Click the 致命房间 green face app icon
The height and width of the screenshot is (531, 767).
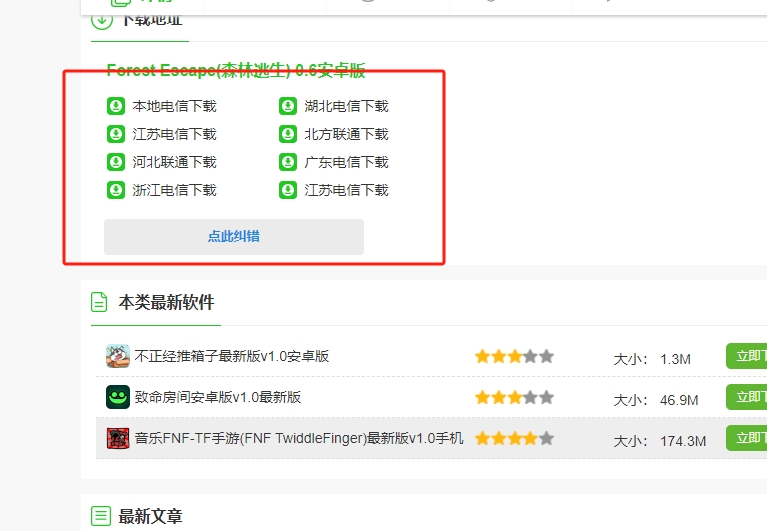118,397
